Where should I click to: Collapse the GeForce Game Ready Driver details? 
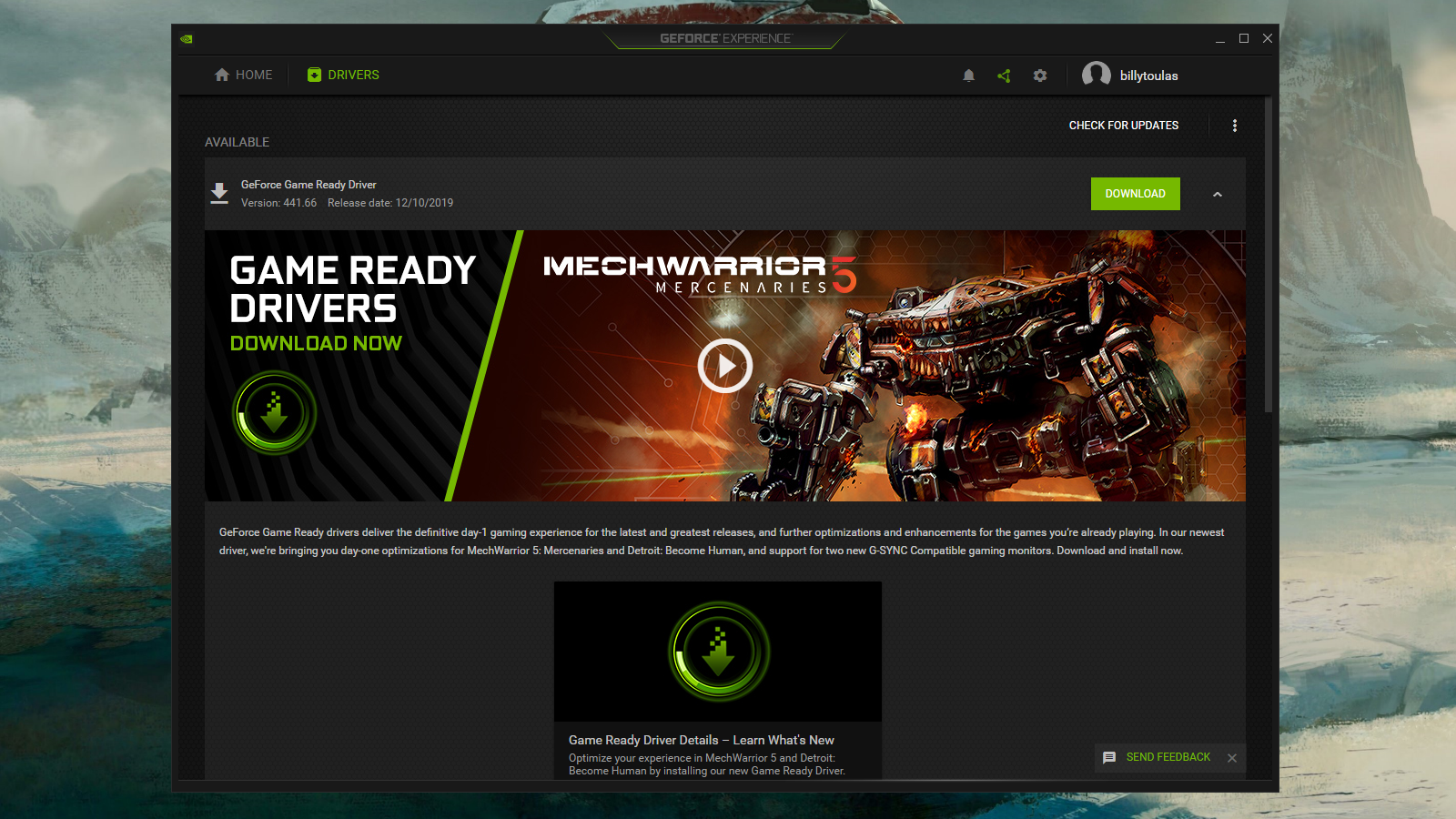(1218, 194)
